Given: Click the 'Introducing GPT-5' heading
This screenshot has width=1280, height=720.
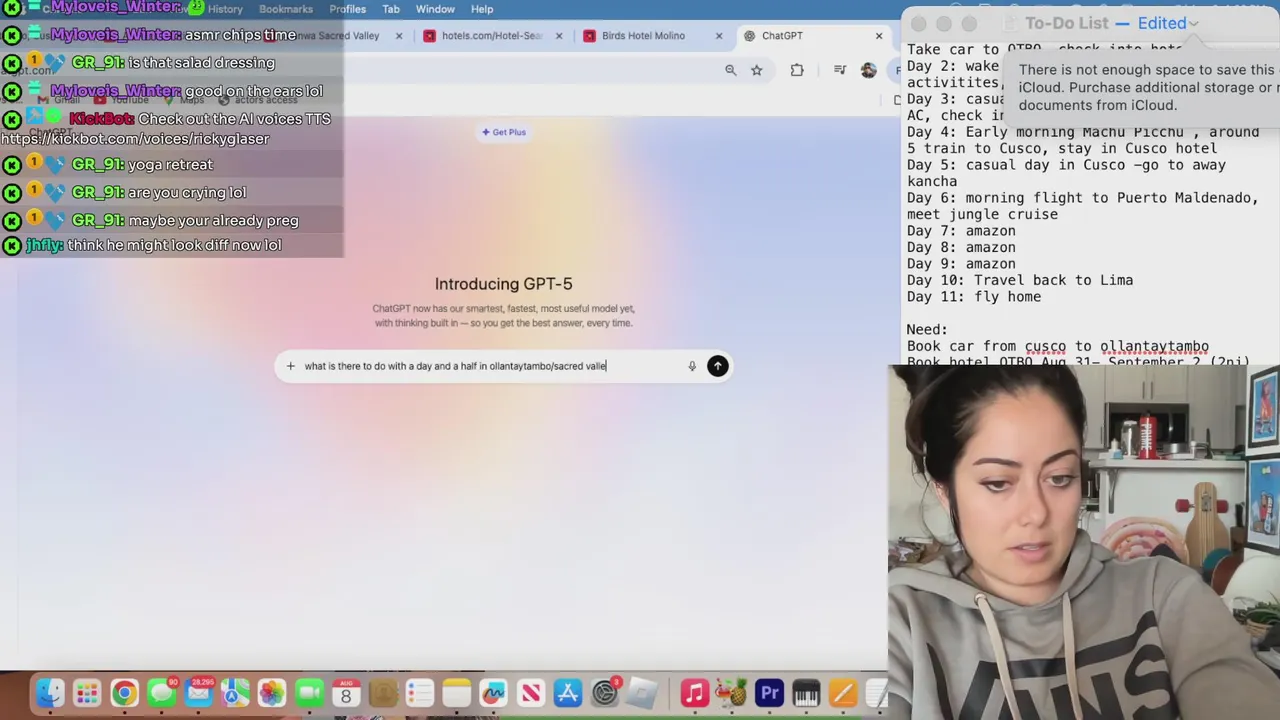Looking at the screenshot, I should coord(503,284).
